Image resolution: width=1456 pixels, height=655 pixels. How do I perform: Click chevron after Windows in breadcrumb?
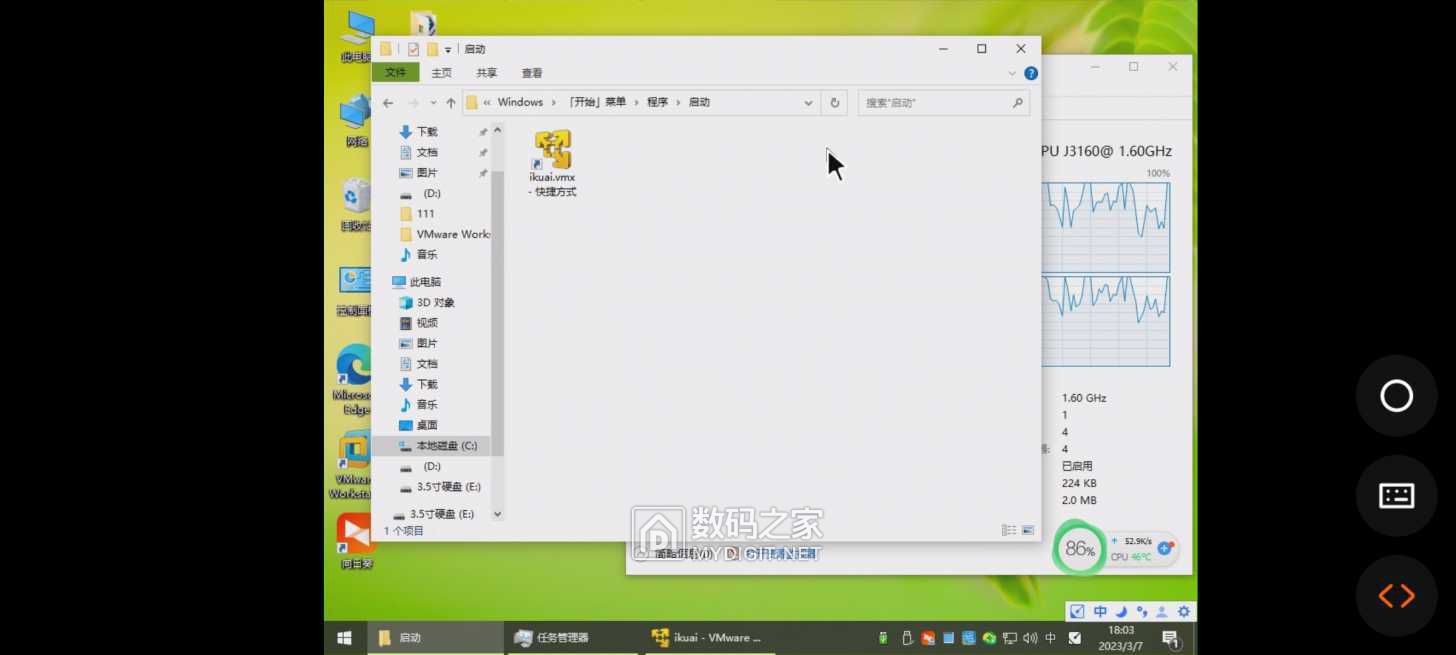(553, 102)
